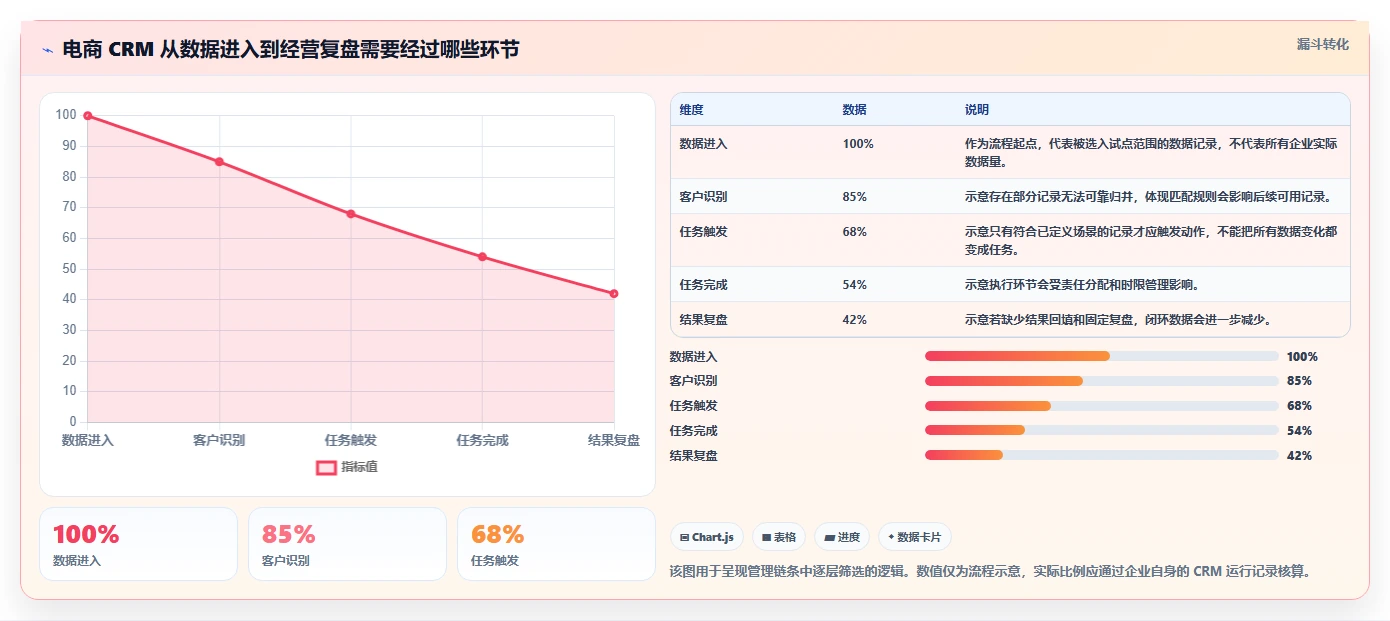Select the Chart.js chip
Viewport: 1390px width, 621px height.
pyautogui.click(x=707, y=537)
